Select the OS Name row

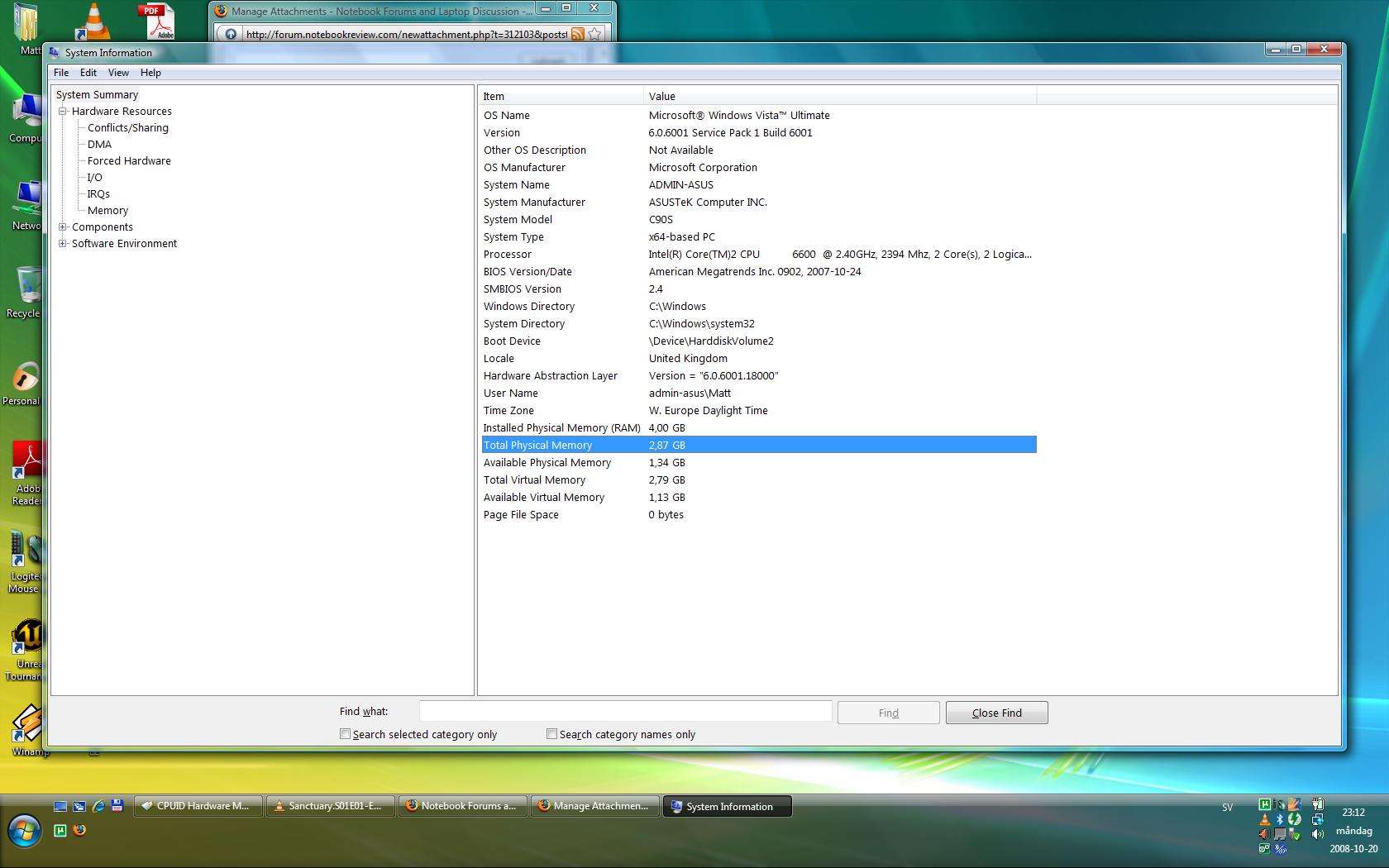(758, 115)
